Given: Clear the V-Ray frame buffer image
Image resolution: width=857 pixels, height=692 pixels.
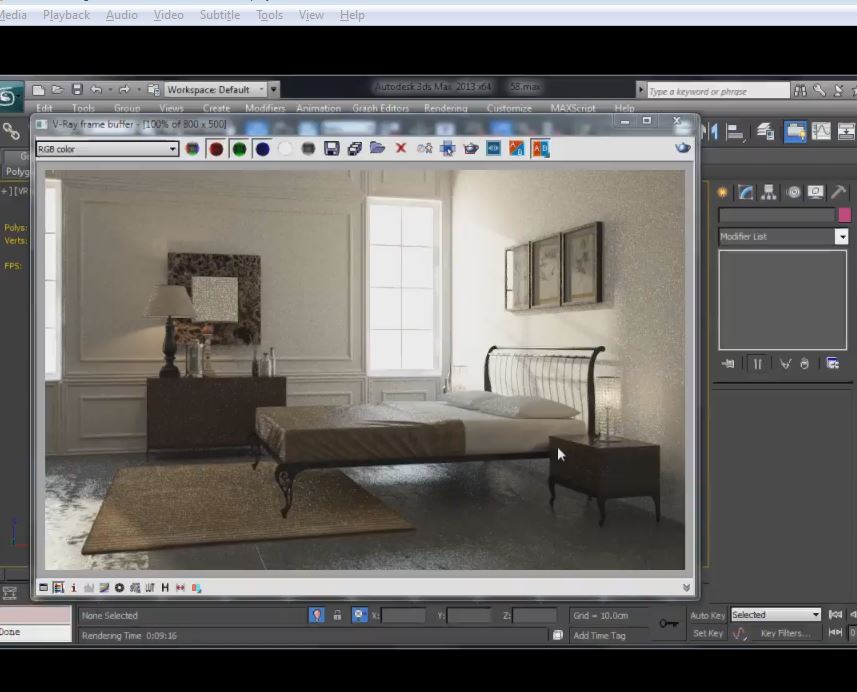Looking at the screenshot, I should [401, 148].
